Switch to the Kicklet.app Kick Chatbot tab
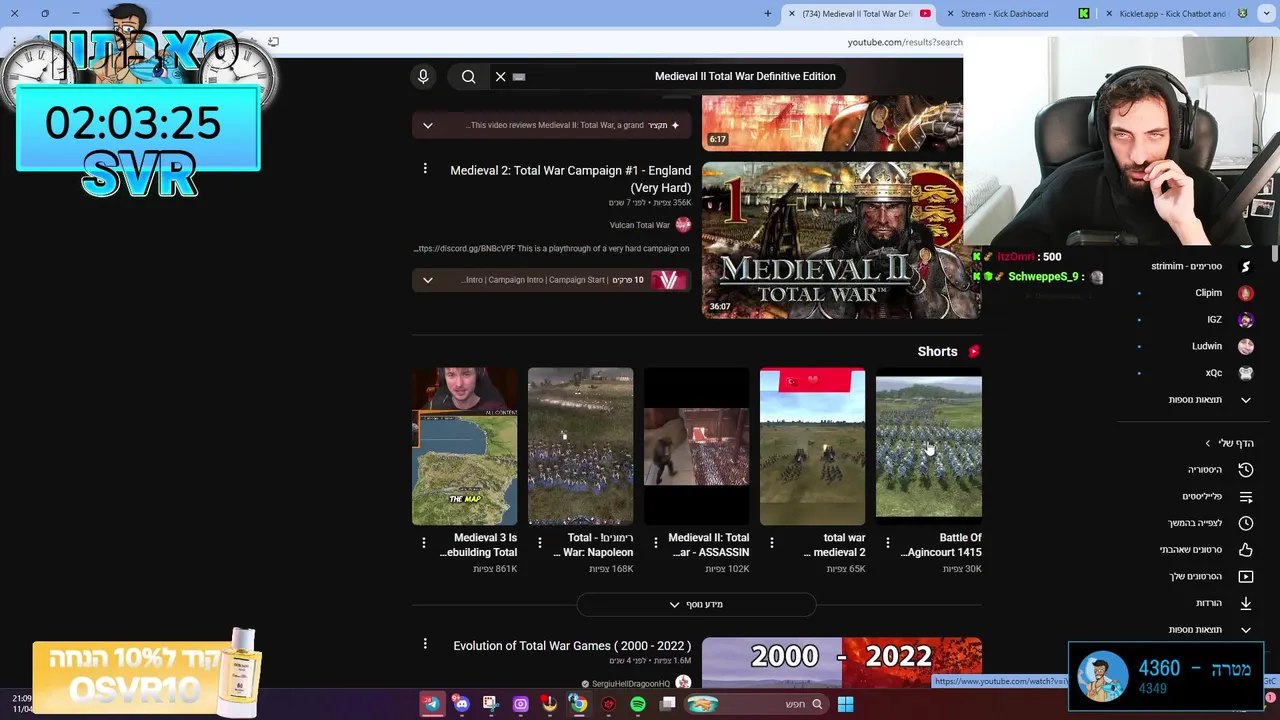This screenshot has width=1280, height=720. [1175, 13]
